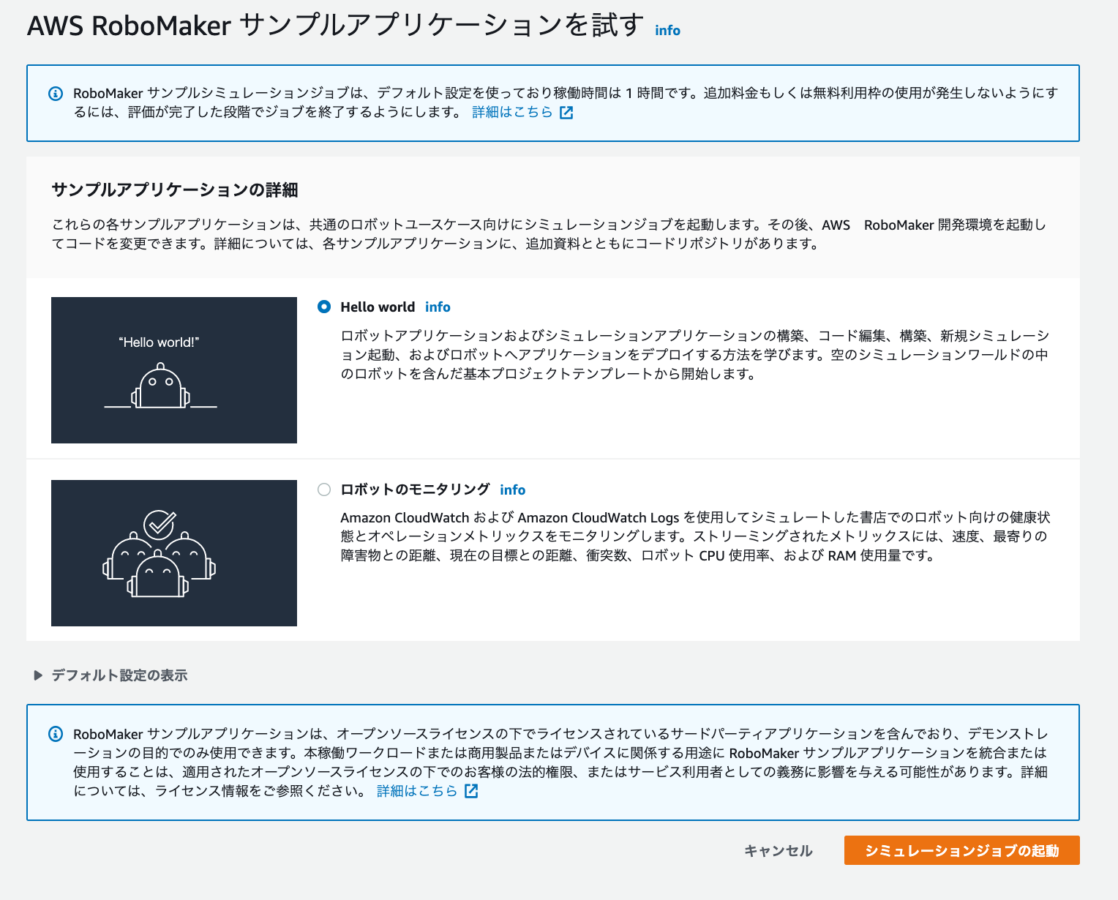
Task: Click the AWS RoboMaker サンプルアプリケーションを試す title
Action: (x=335, y=26)
